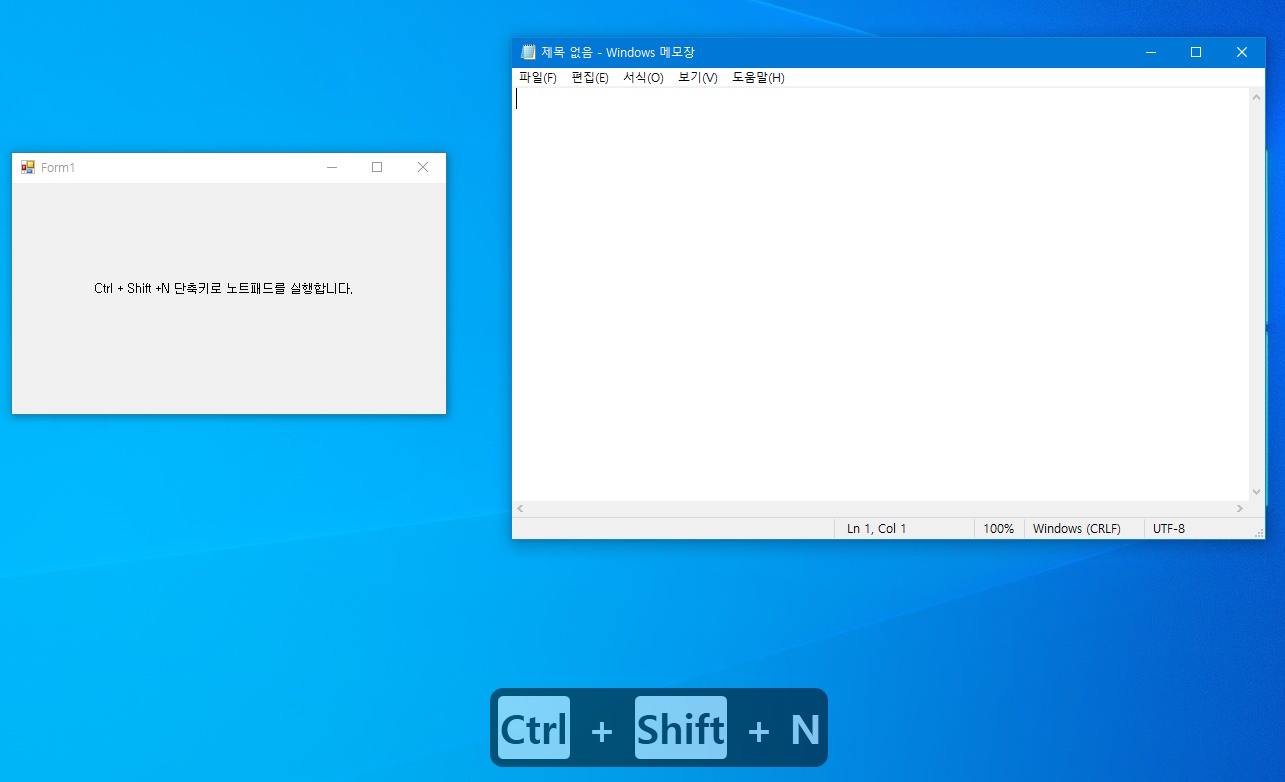The image size is (1285, 782).
Task: Close the Form1 window
Action: (x=423, y=167)
